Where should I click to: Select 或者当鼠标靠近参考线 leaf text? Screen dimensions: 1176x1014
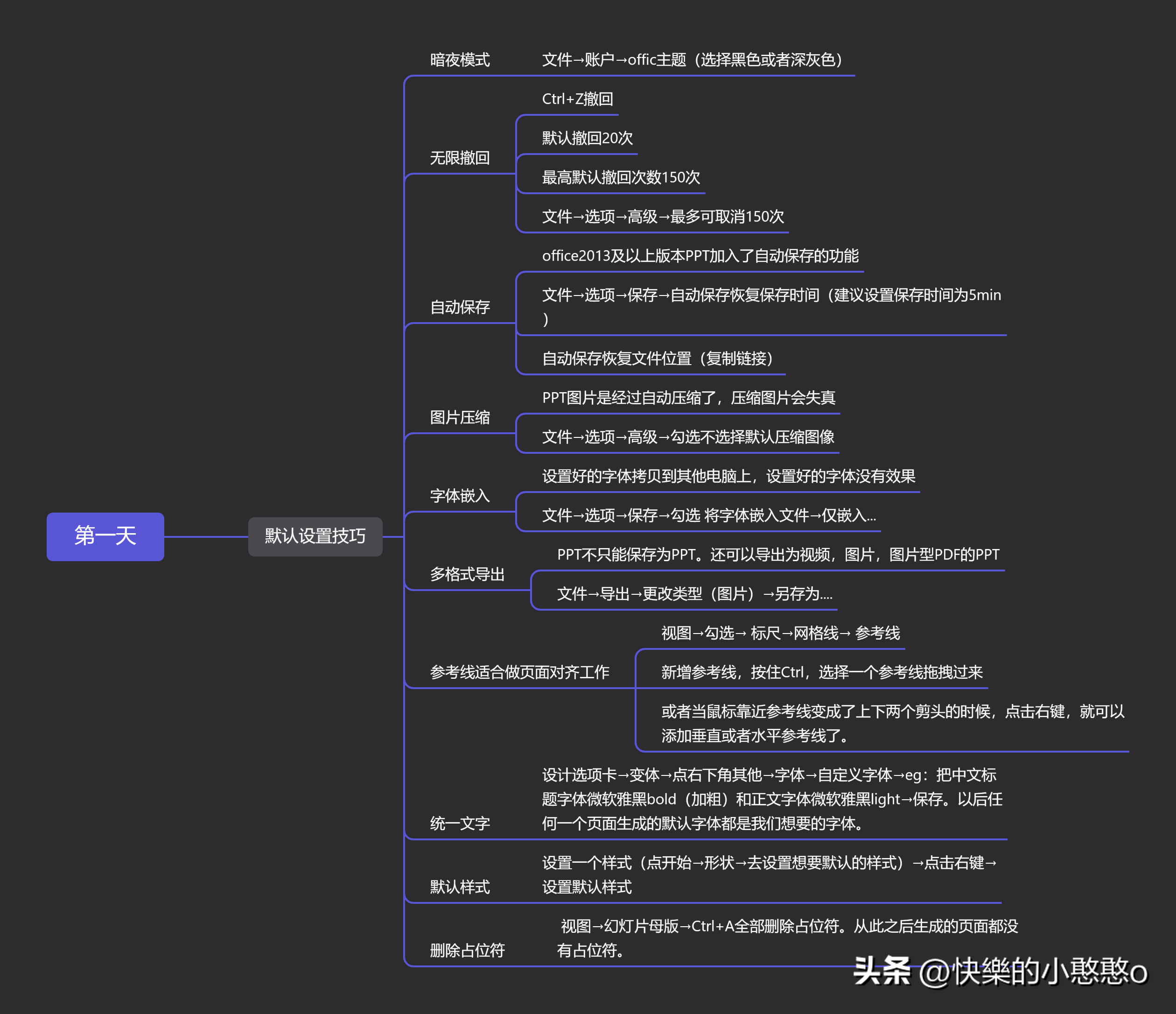(x=893, y=723)
